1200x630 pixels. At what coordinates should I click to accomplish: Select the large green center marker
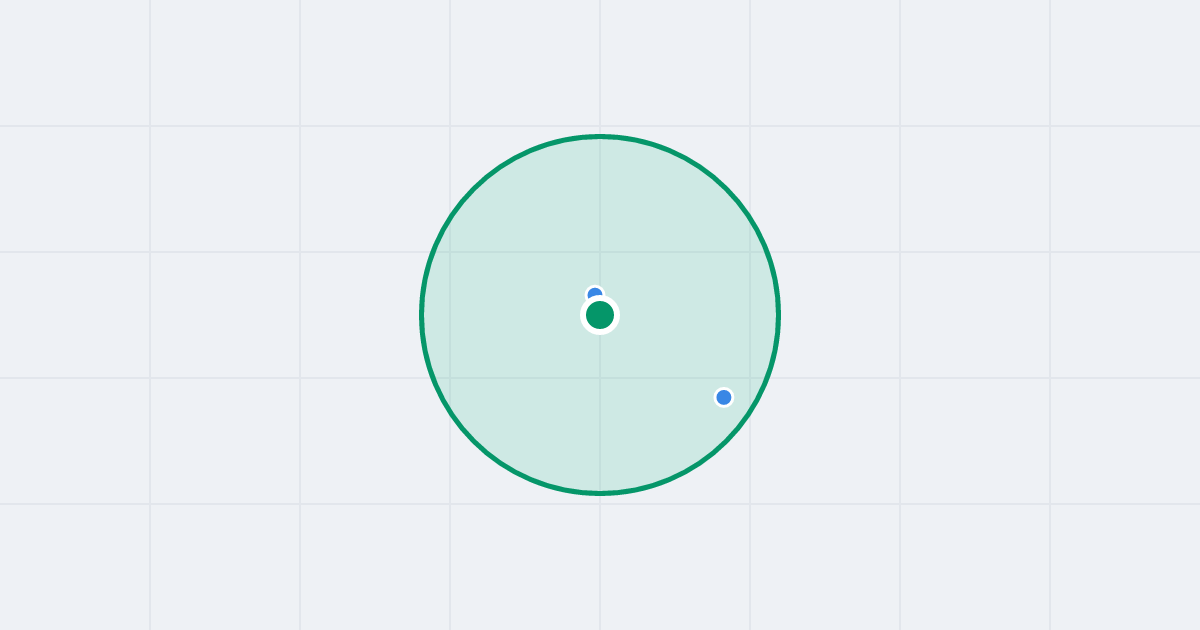pyautogui.click(x=600, y=315)
